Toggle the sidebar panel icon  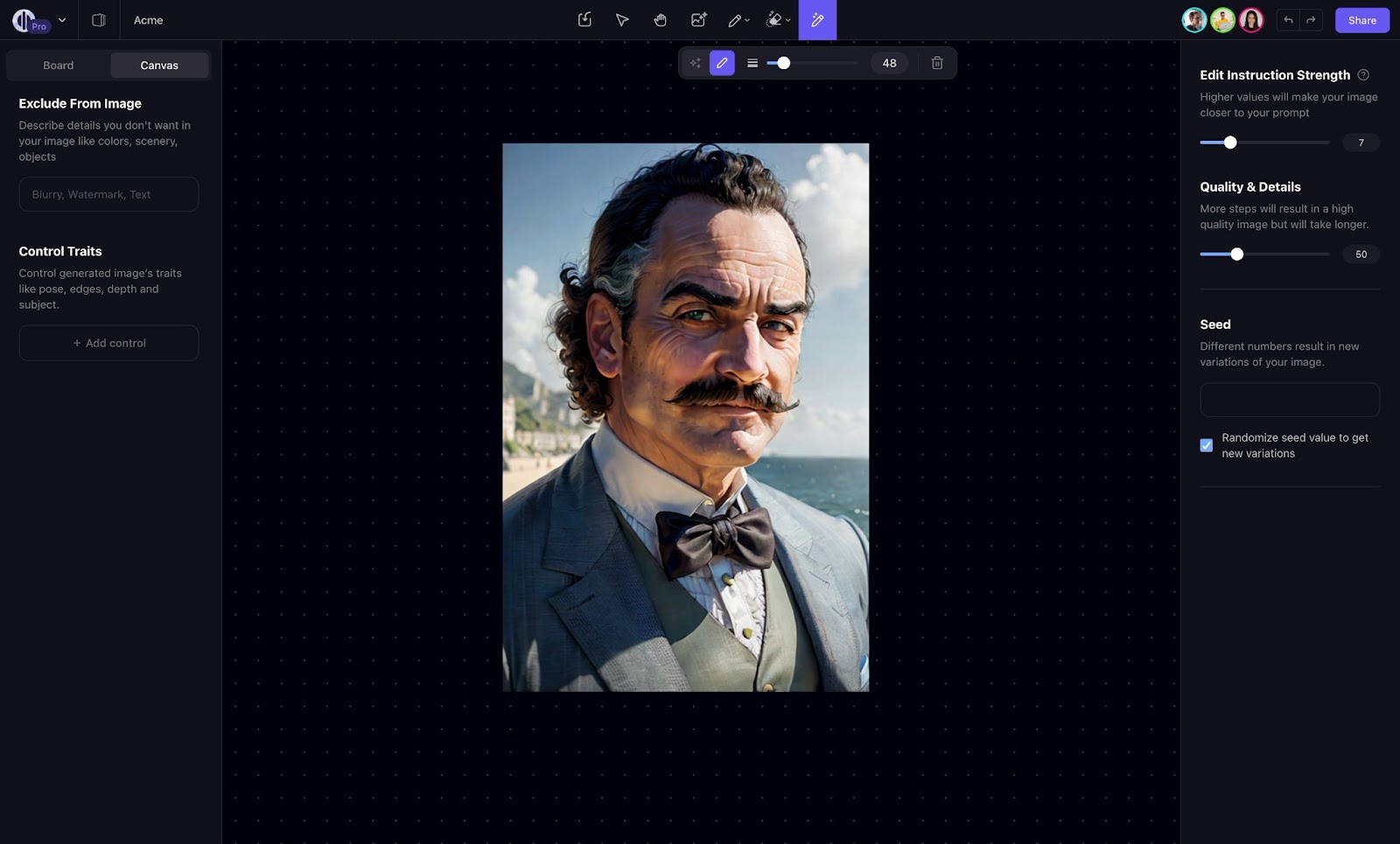pyautogui.click(x=99, y=20)
